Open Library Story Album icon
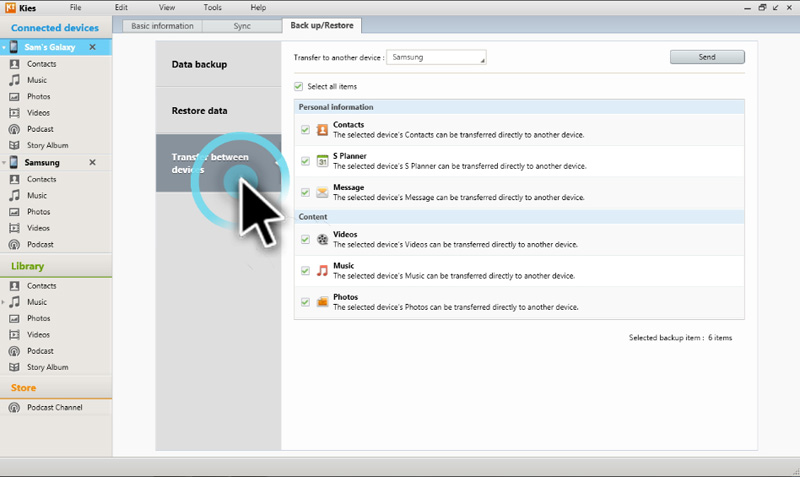The height and width of the screenshot is (477, 800). pyautogui.click(x=14, y=367)
